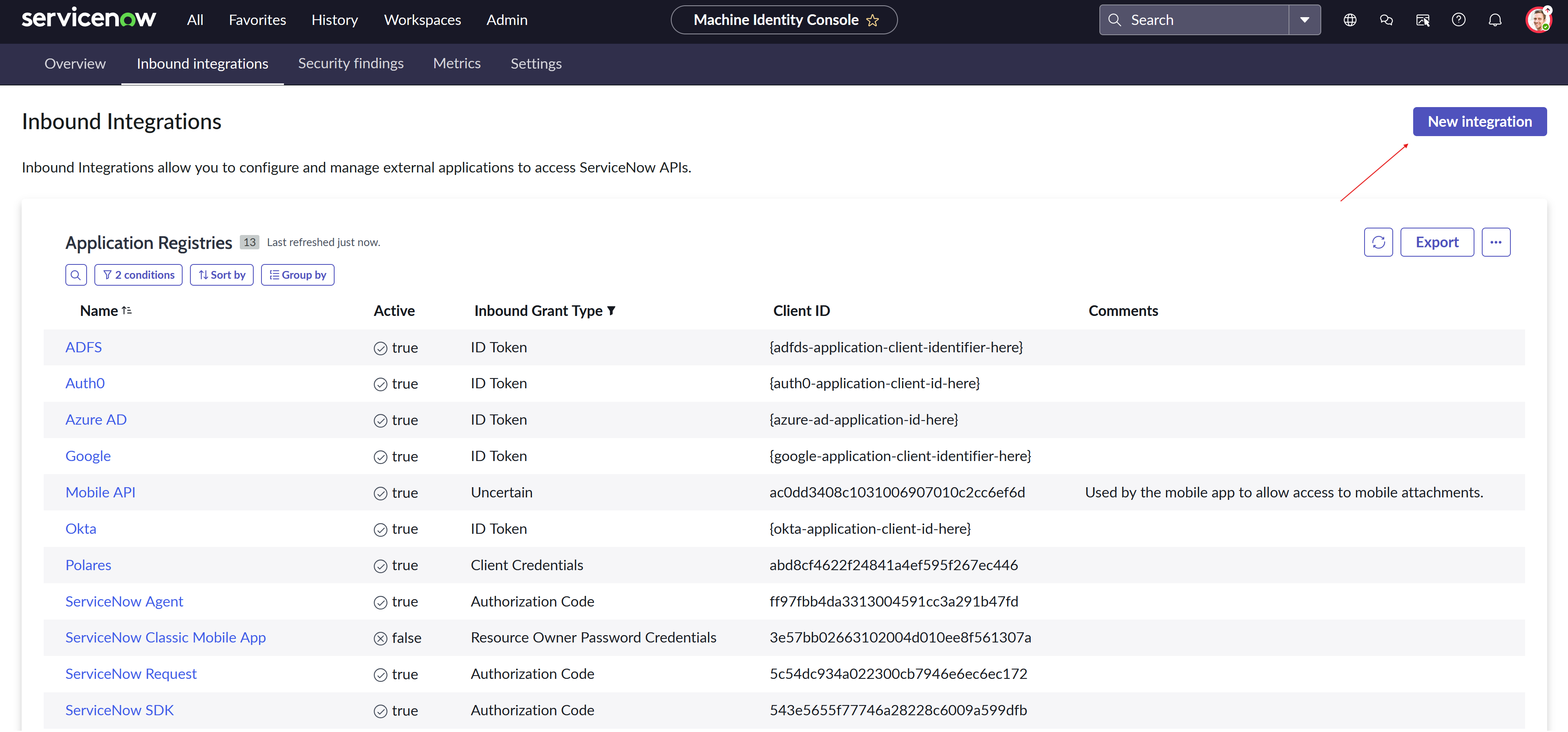Open the list search magnifier icon

click(76, 275)
